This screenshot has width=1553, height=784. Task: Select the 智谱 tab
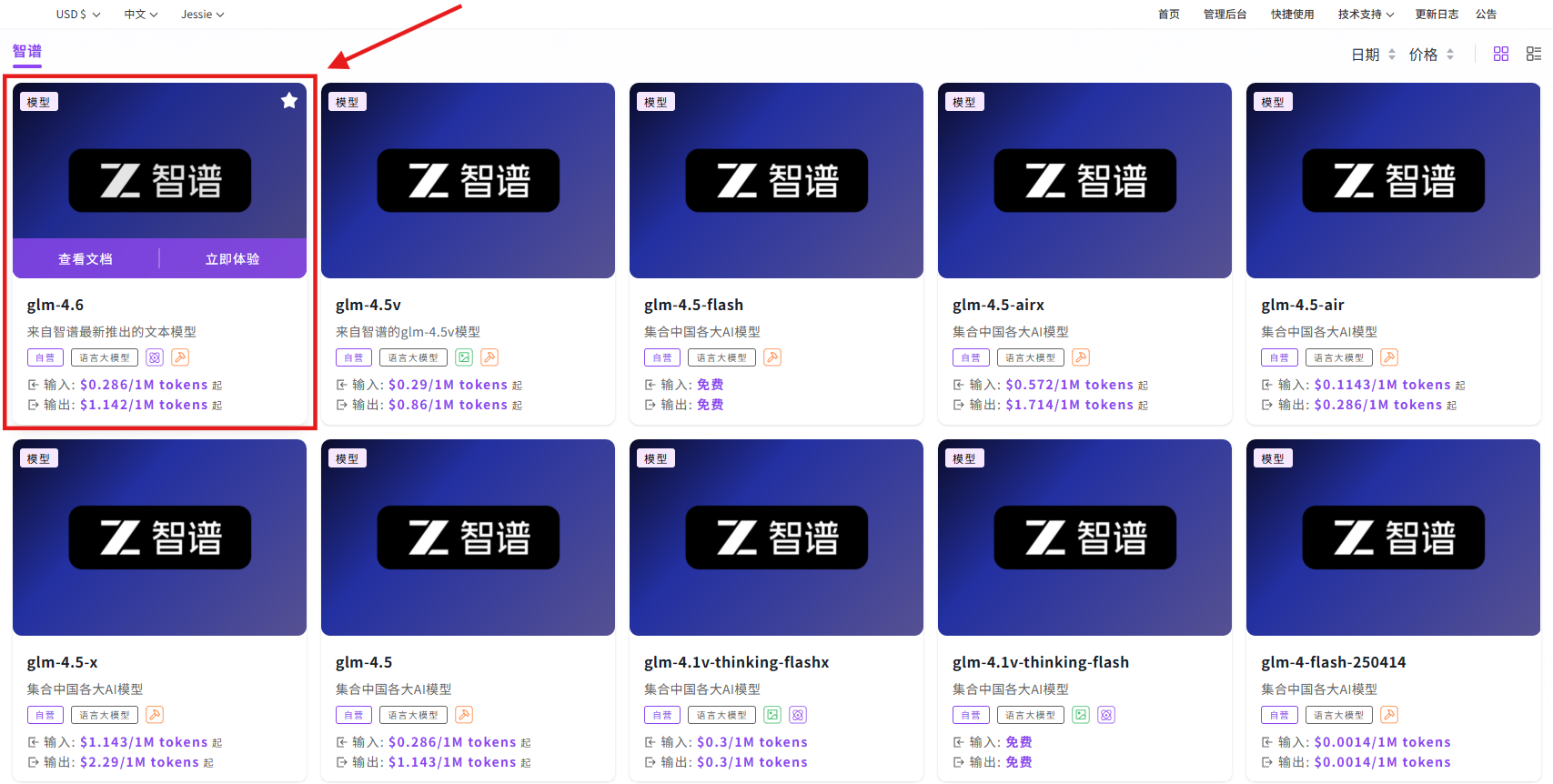[x=27, y=52]
